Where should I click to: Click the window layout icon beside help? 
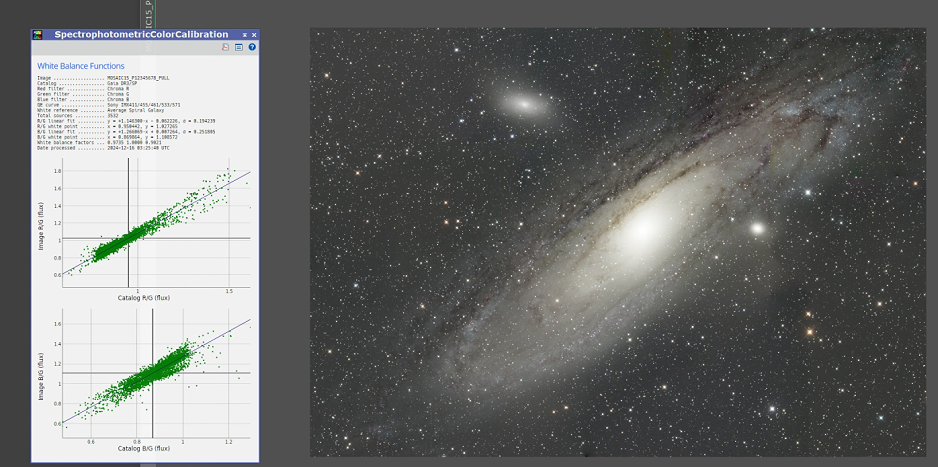coord(239,47)
